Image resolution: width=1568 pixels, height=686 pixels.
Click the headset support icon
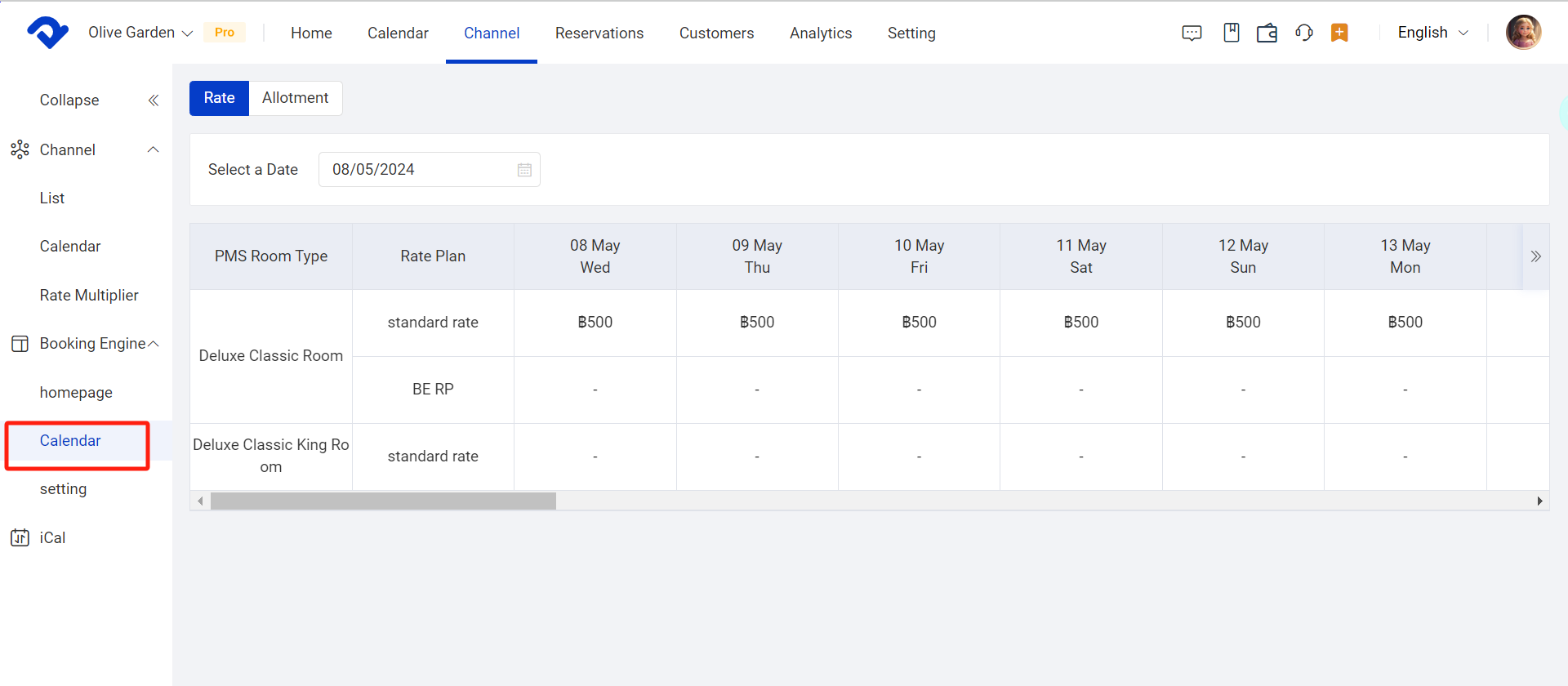point(1303,33)
